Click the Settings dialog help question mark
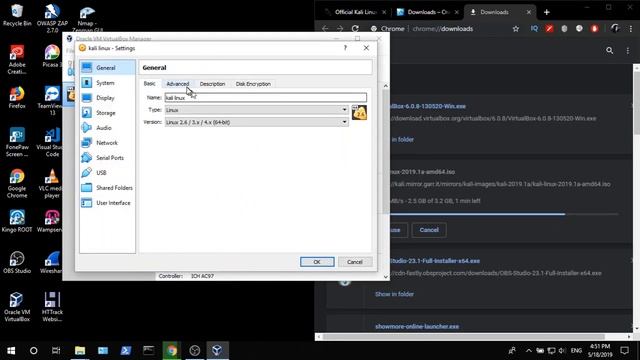The width and height of the screenshot is (640, 360). point(345,48)
